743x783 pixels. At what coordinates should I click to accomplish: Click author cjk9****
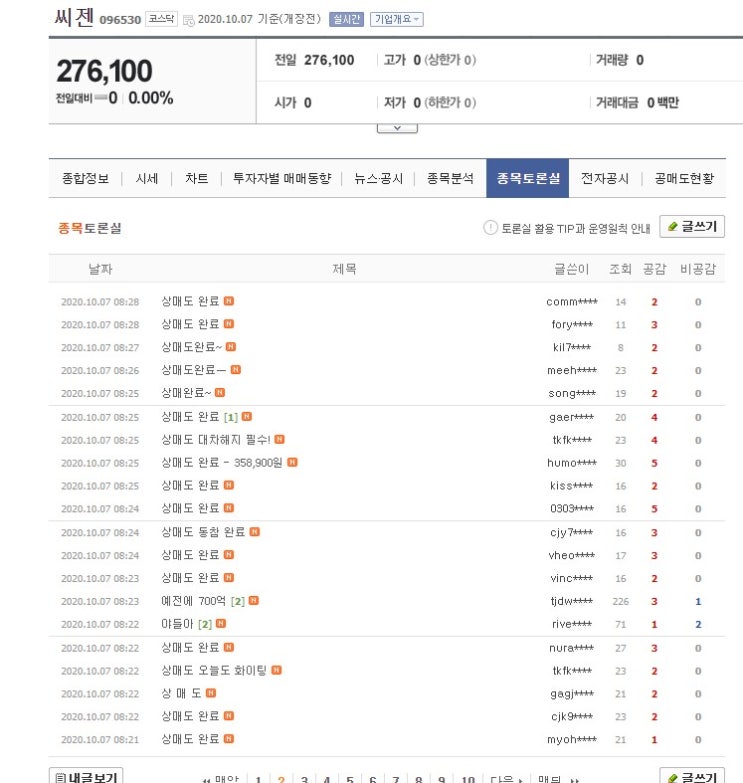tap(572, 717)
